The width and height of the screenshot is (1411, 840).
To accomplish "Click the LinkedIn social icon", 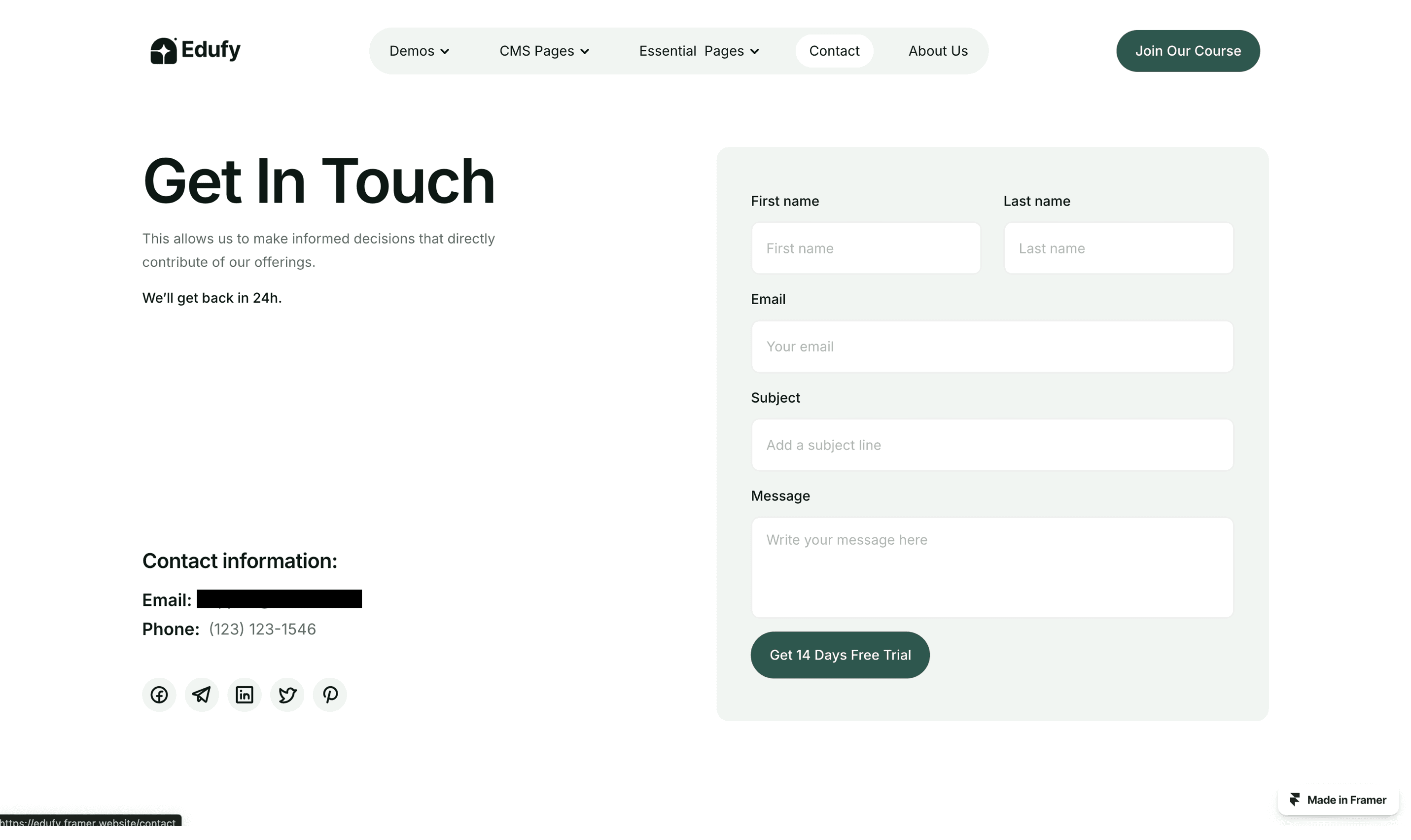I will (245, 695).
